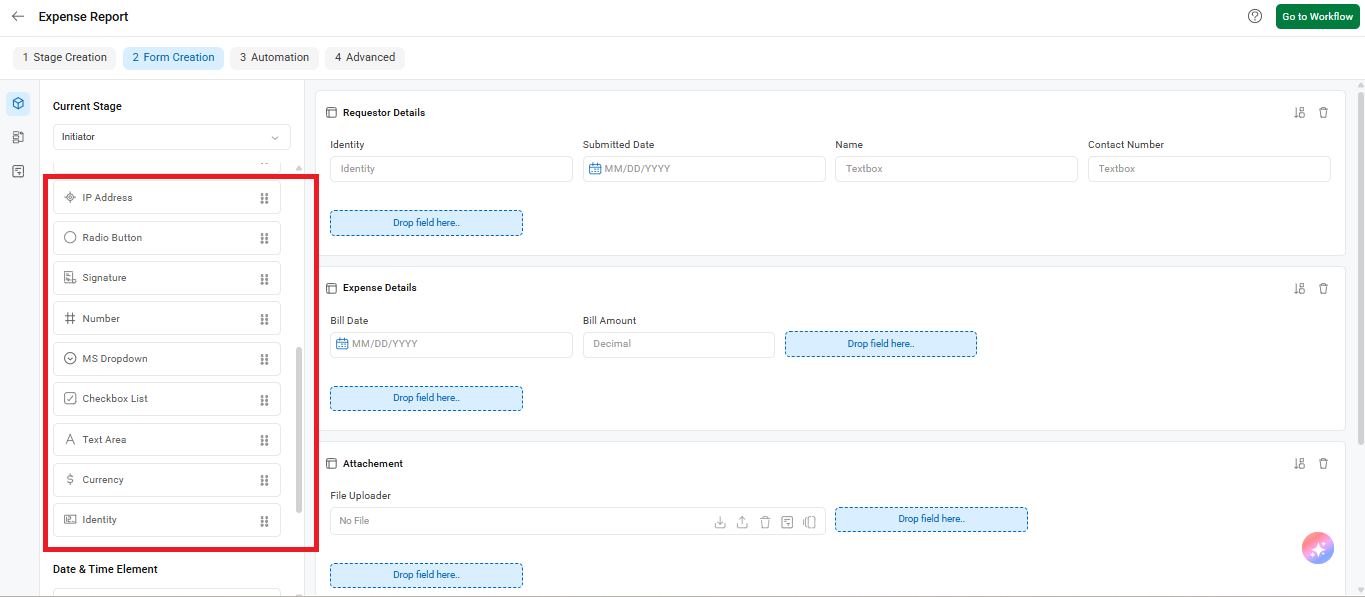Select the Radio Button element
Image resolution: width=1365 pixels, height=597 pixels.
coord(167,238)
